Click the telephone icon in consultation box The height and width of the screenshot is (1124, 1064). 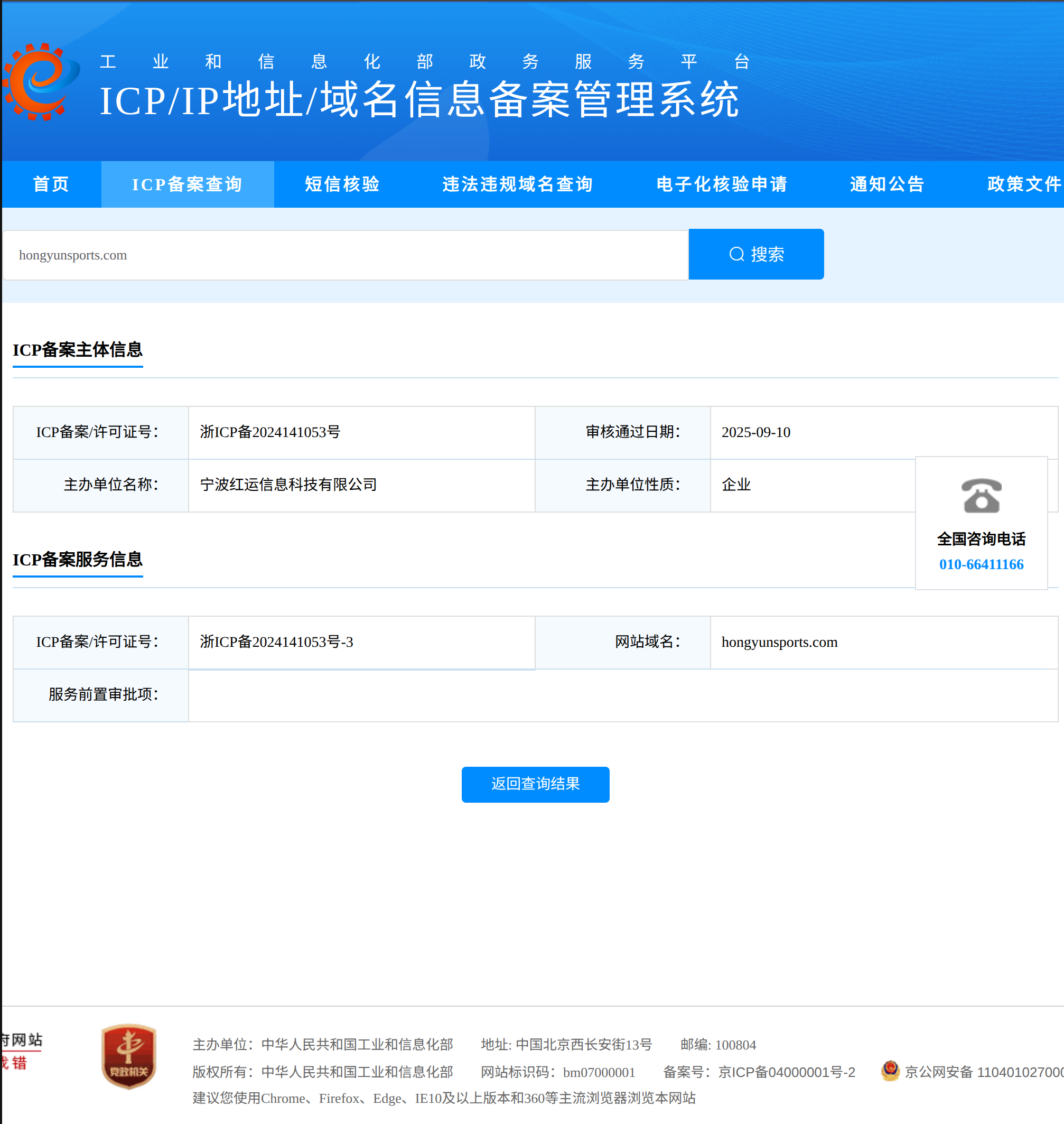click(981, 495)
